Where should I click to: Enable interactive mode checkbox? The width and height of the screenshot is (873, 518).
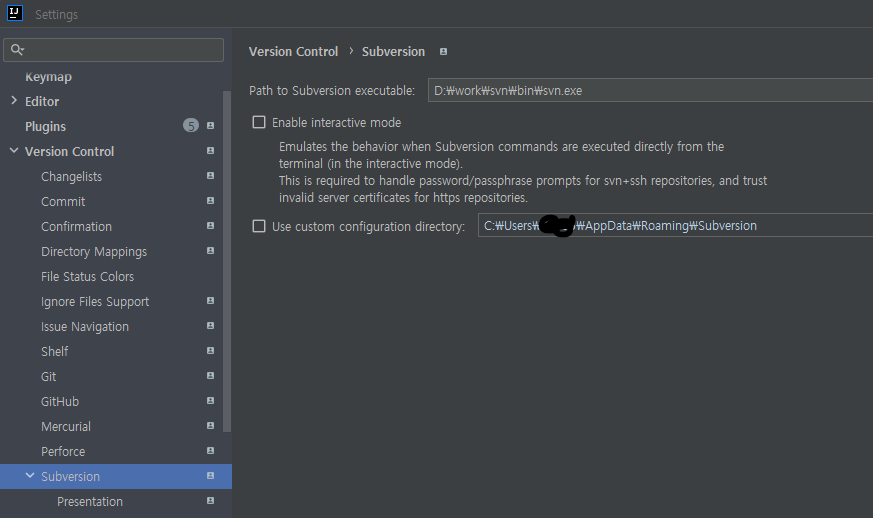[x=259, y=123]
